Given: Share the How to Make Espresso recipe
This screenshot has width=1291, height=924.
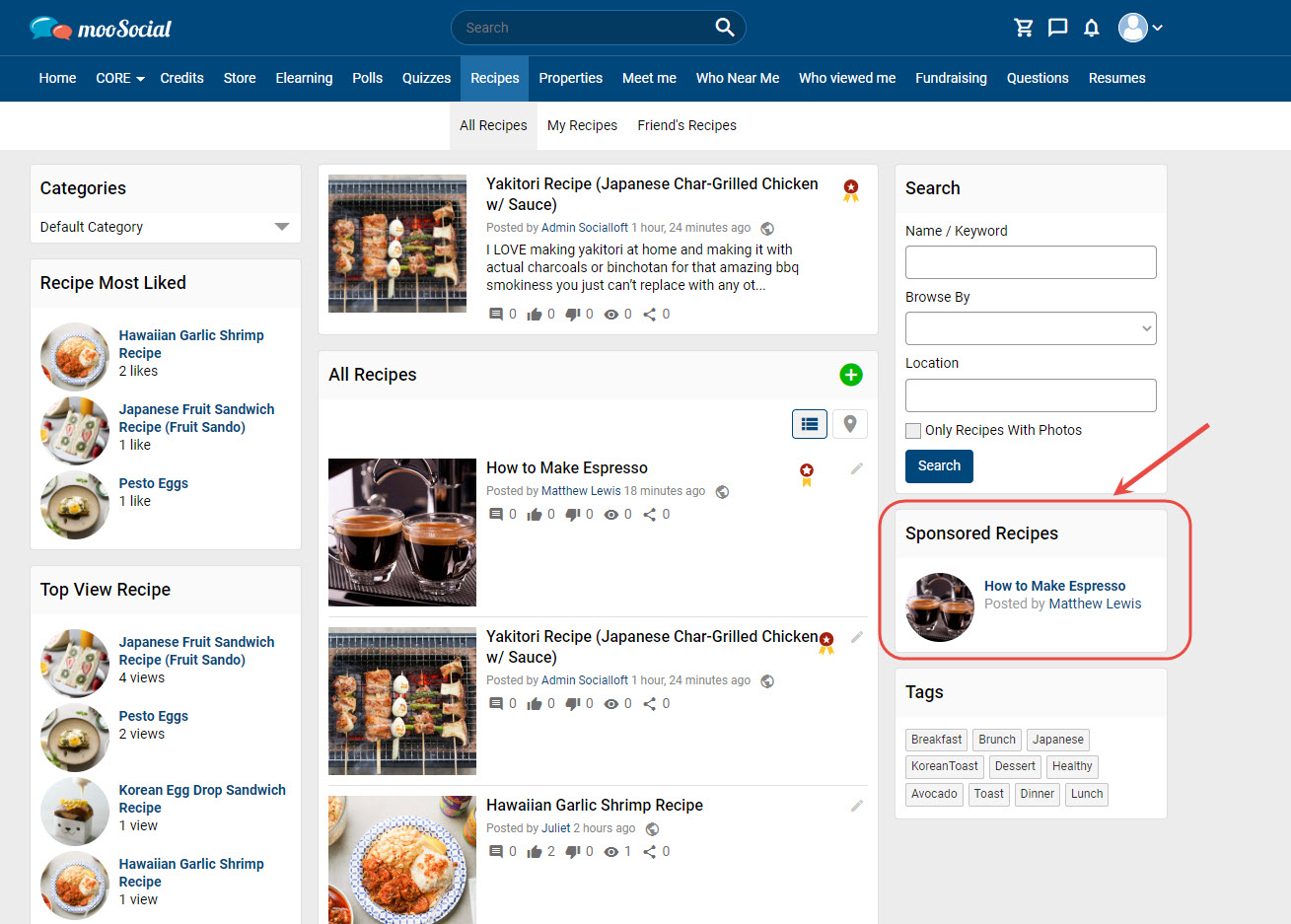Looking at the screenshot, I should [x=650, y=515].
